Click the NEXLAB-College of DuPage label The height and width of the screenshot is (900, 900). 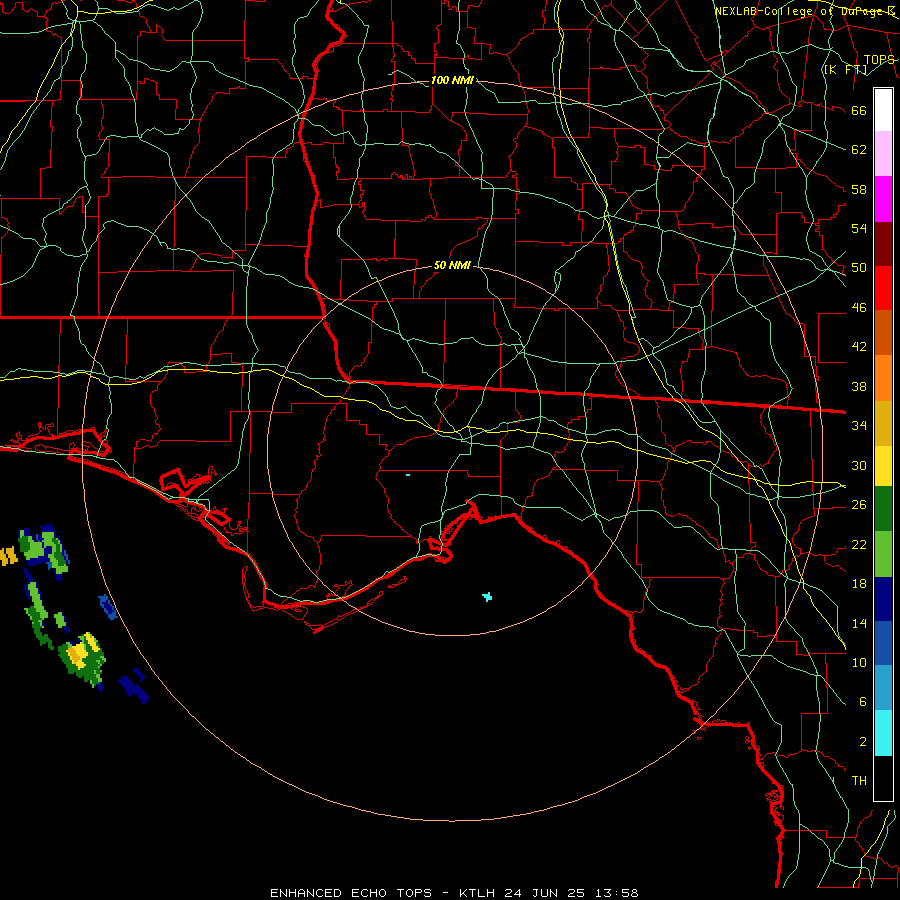[x=804, y=11]
